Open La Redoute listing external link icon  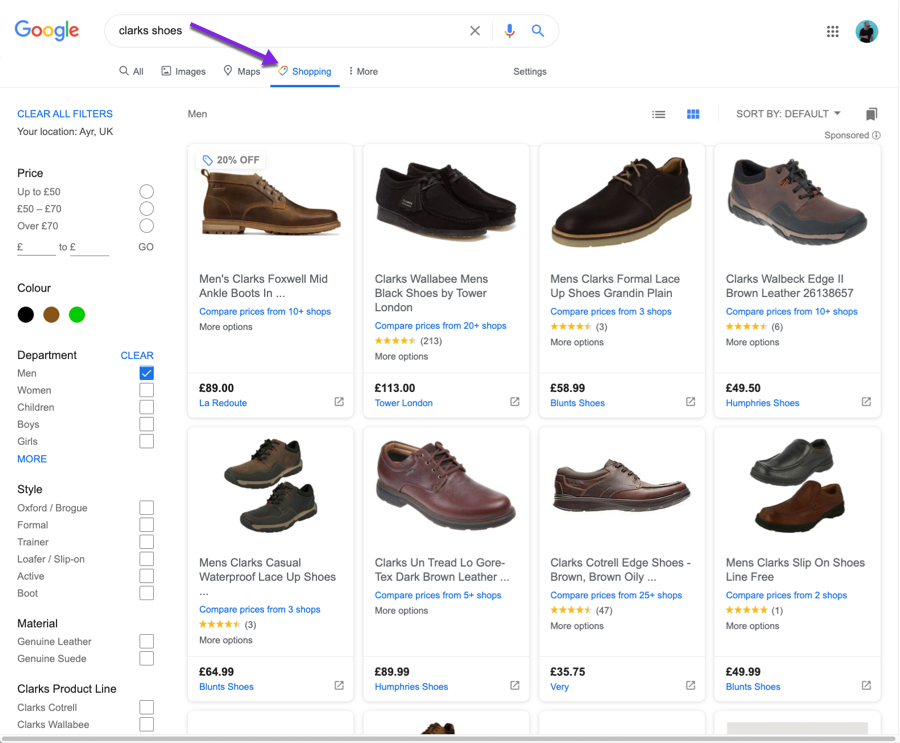point(339,402)
